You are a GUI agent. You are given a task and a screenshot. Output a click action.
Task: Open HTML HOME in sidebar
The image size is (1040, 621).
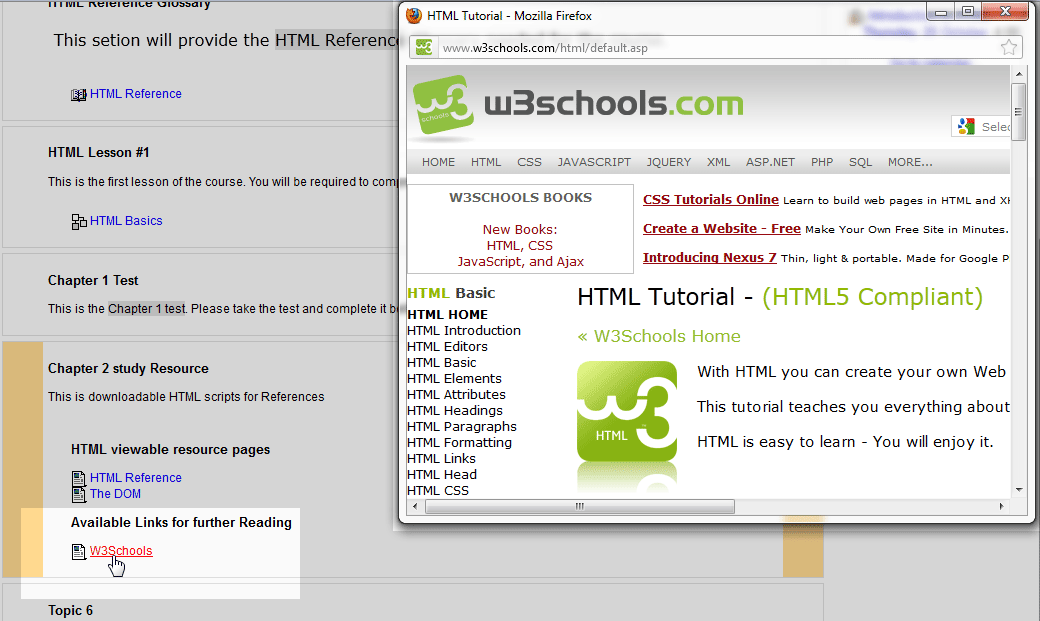pos(447,314)
